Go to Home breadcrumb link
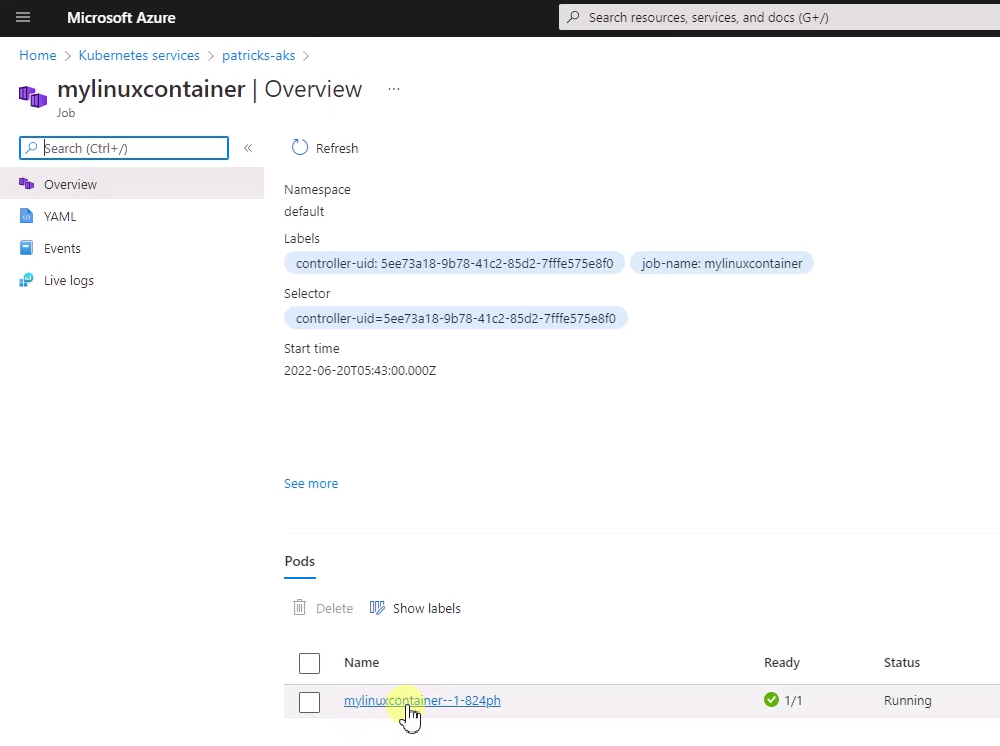This screenshot has width=1000, height=746. 38,55
